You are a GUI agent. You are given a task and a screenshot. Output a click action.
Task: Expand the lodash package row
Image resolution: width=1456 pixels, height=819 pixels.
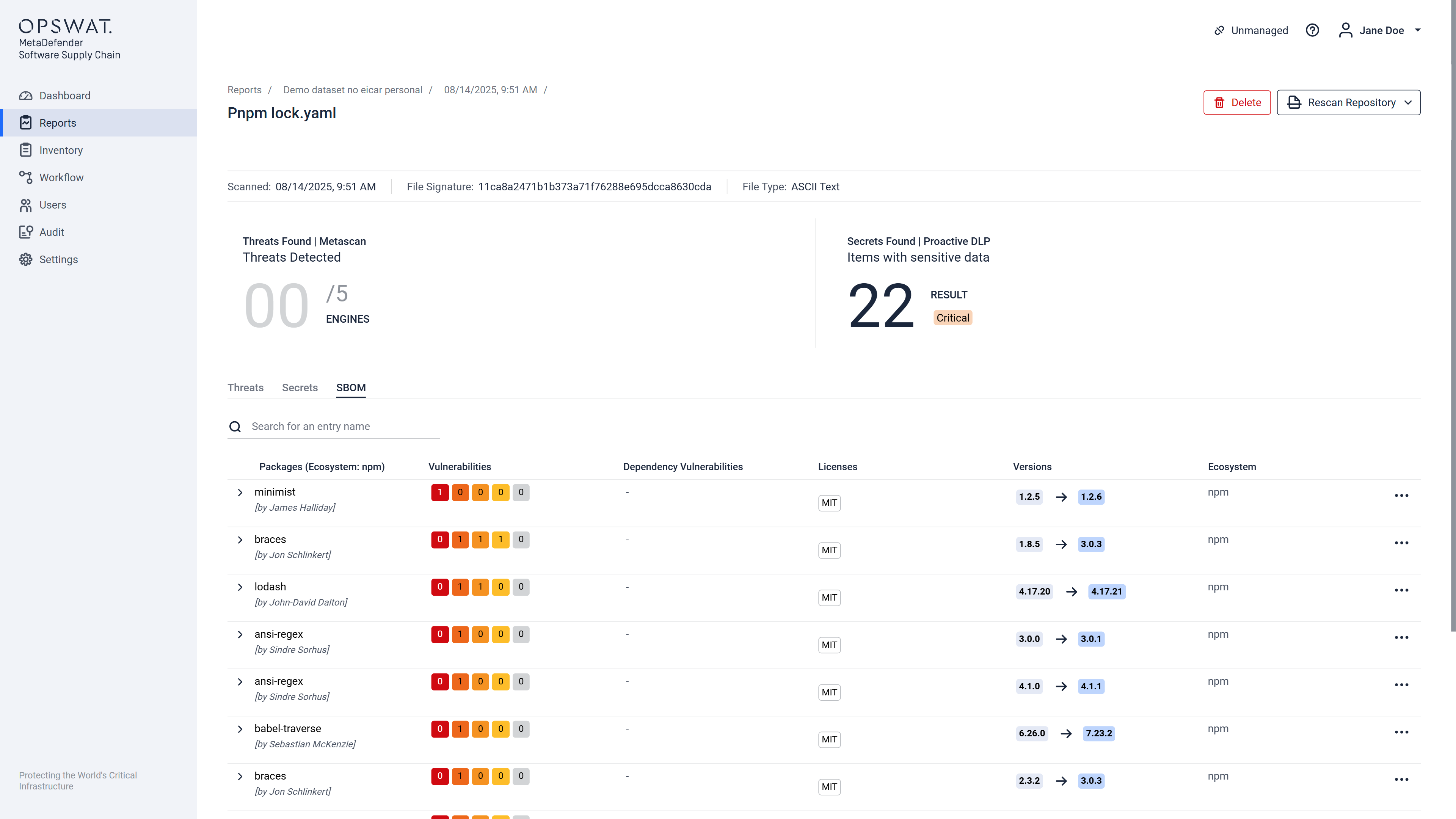tap(240, 587)
